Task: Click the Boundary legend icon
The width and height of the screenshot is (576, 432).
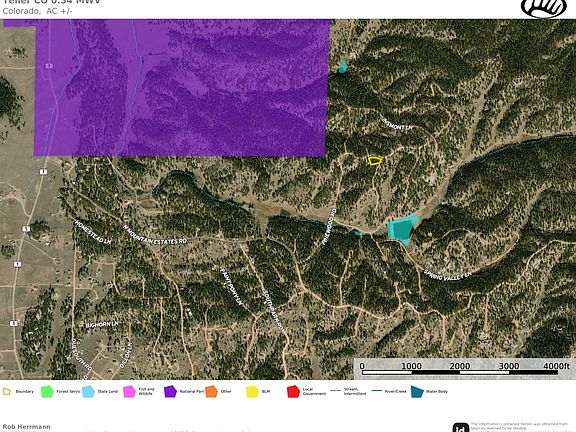Action: point(7,391)
